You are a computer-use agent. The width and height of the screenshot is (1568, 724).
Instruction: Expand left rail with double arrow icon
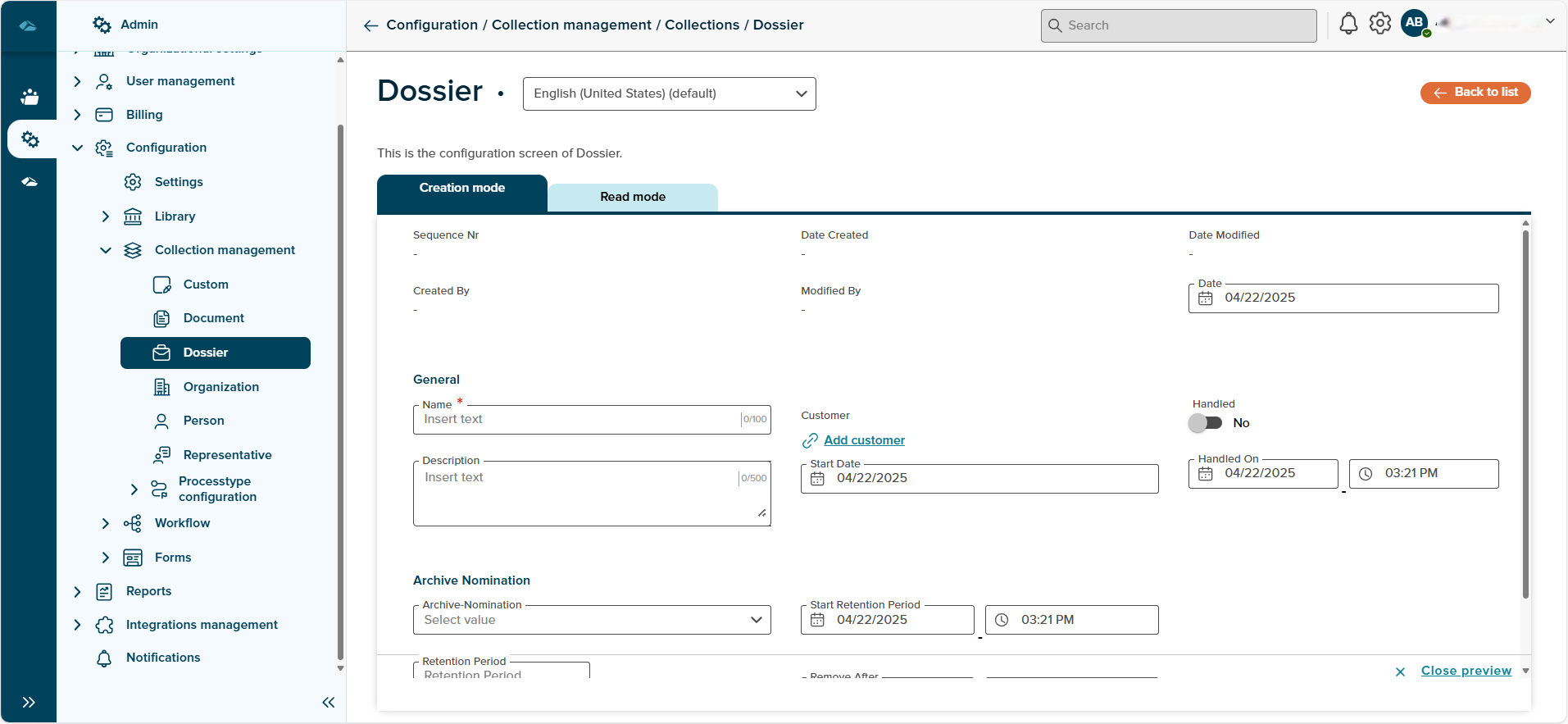point(29,702)
